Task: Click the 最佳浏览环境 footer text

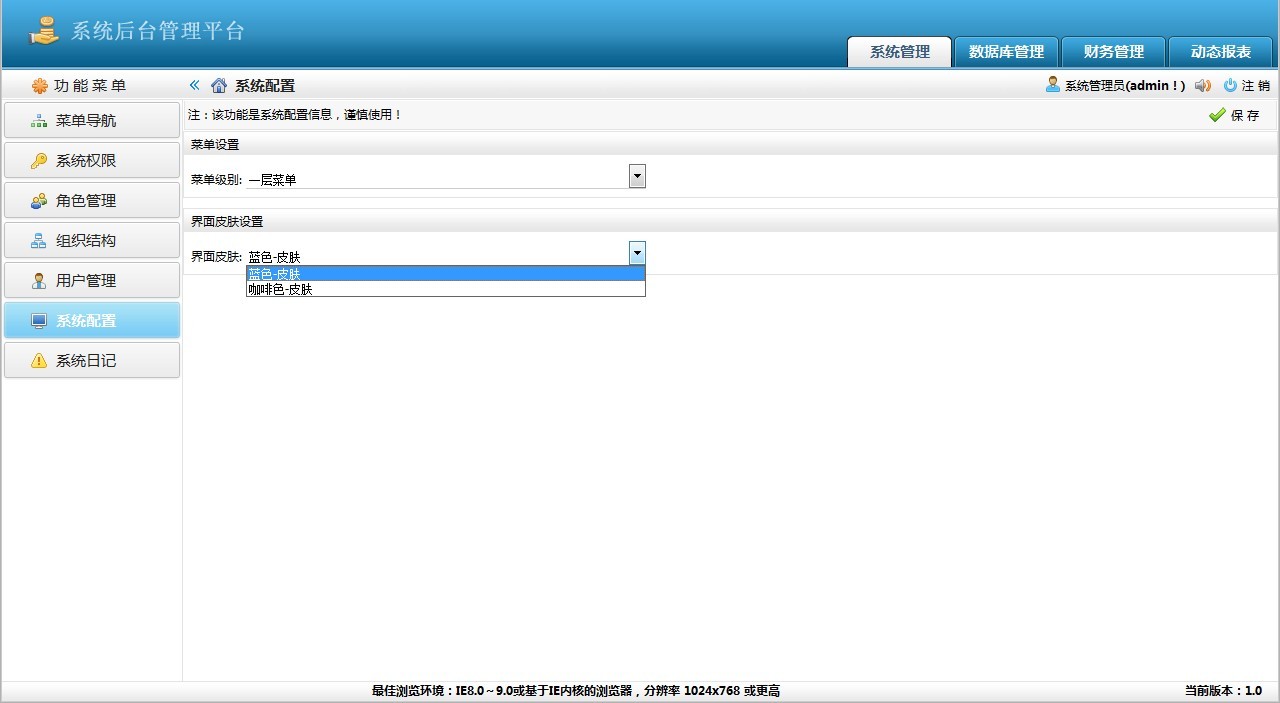Action: (576, 691)
